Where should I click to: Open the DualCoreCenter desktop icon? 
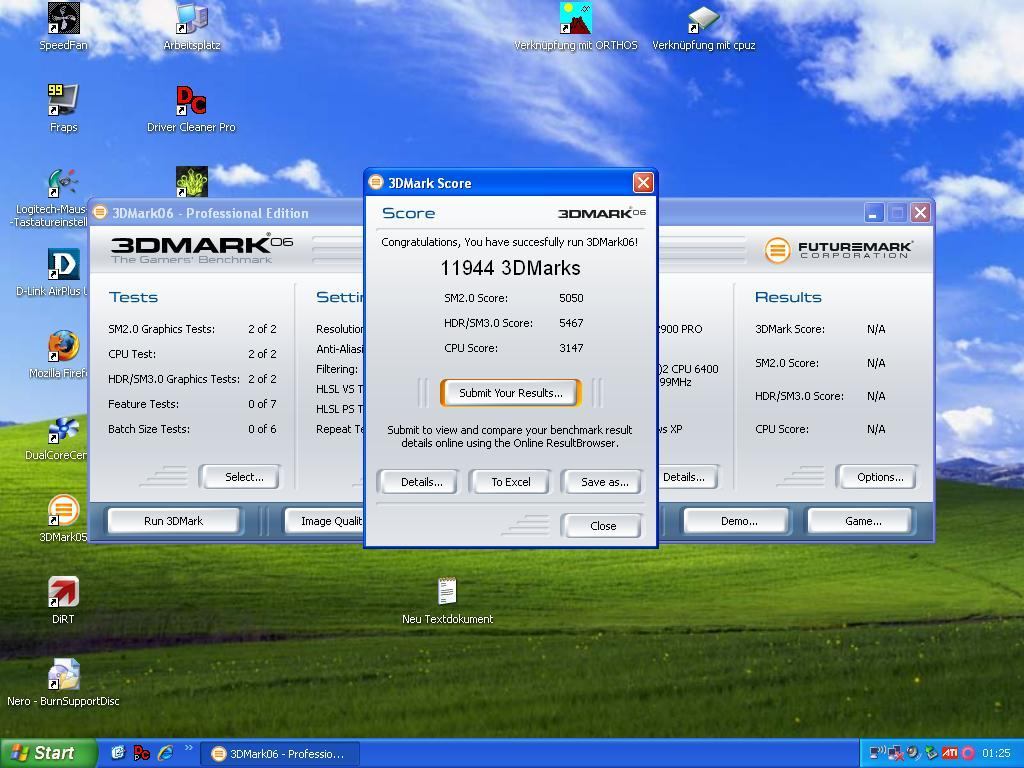coord(63,436)
